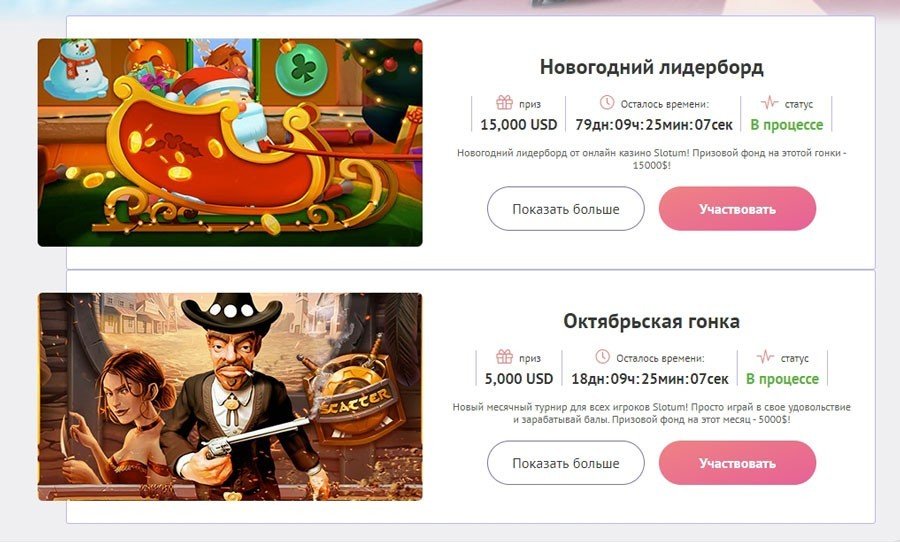Click the 18дн countdown timer
Screen dimensions: 900x542
[650, 379]
